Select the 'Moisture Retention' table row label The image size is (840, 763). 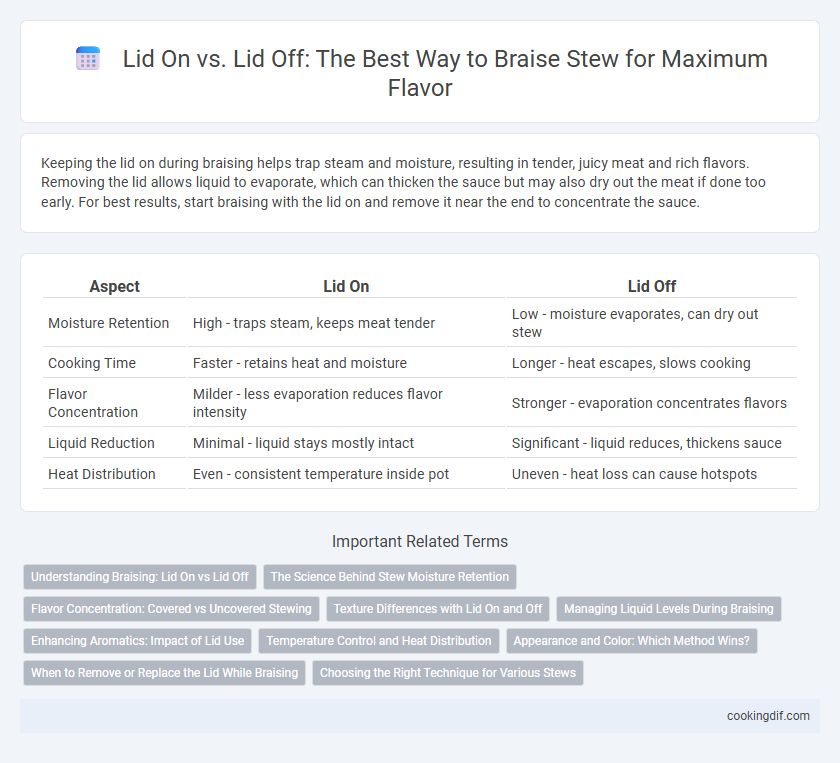point(108,323)
